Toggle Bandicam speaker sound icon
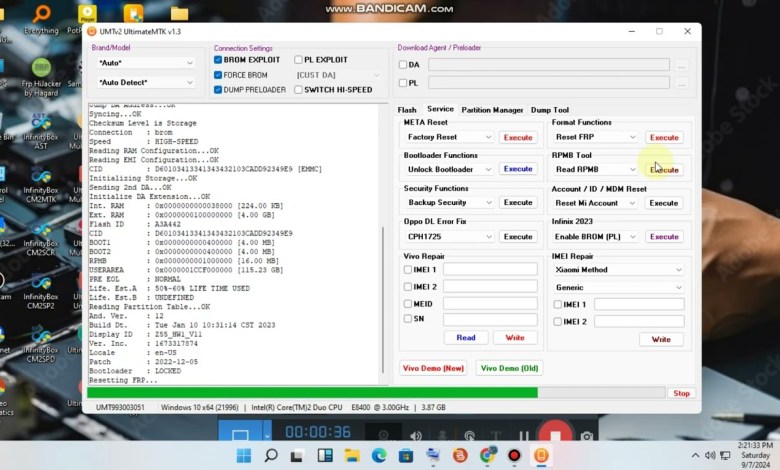This screenshot has width=780, height=470. pyautogui.click(x=416, y=436)
